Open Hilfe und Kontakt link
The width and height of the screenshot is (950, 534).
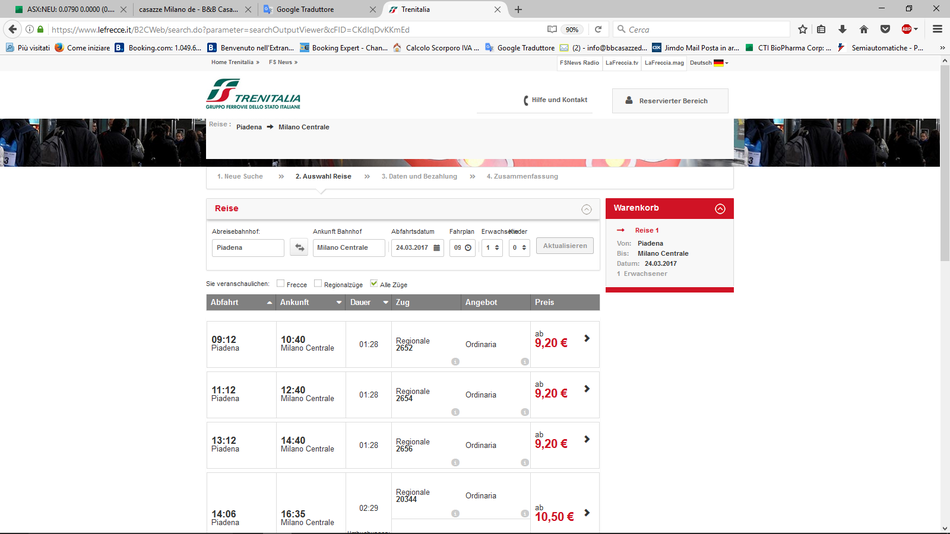tap(555, 100)
